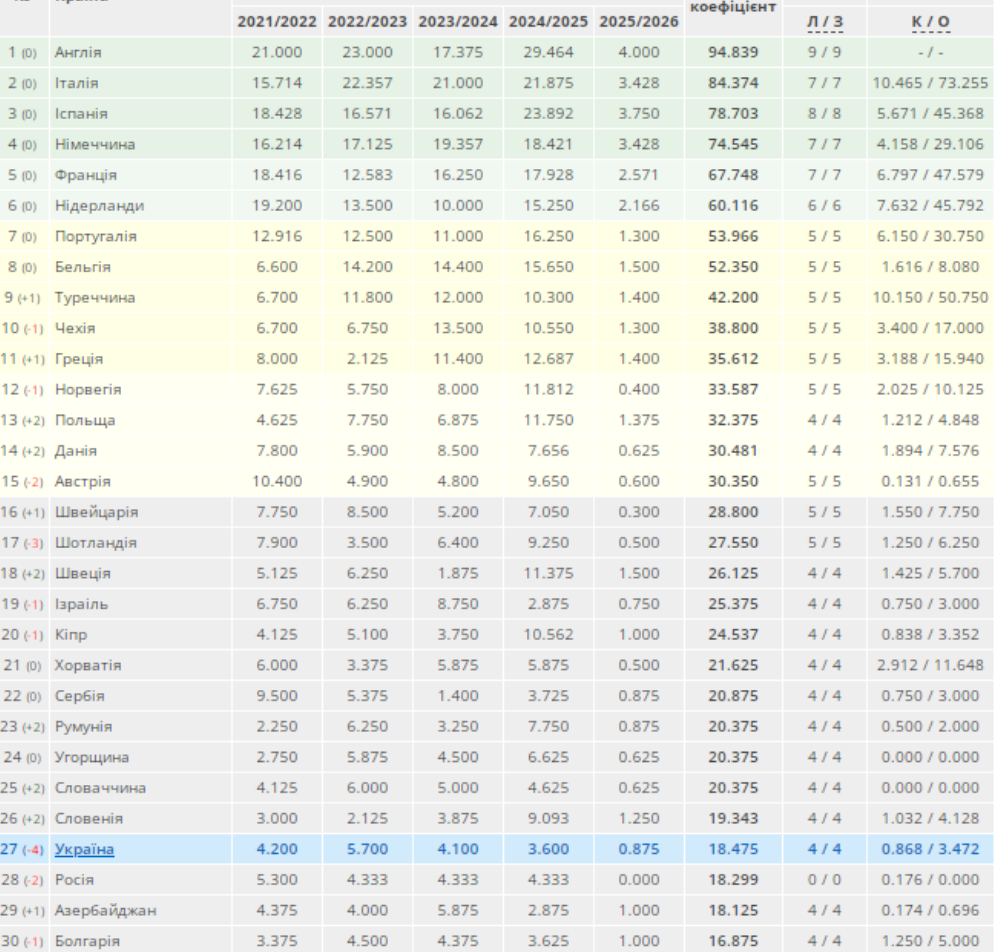
Task: Click the 2021/2022 season column header
Action: click(x=277, y=22)
